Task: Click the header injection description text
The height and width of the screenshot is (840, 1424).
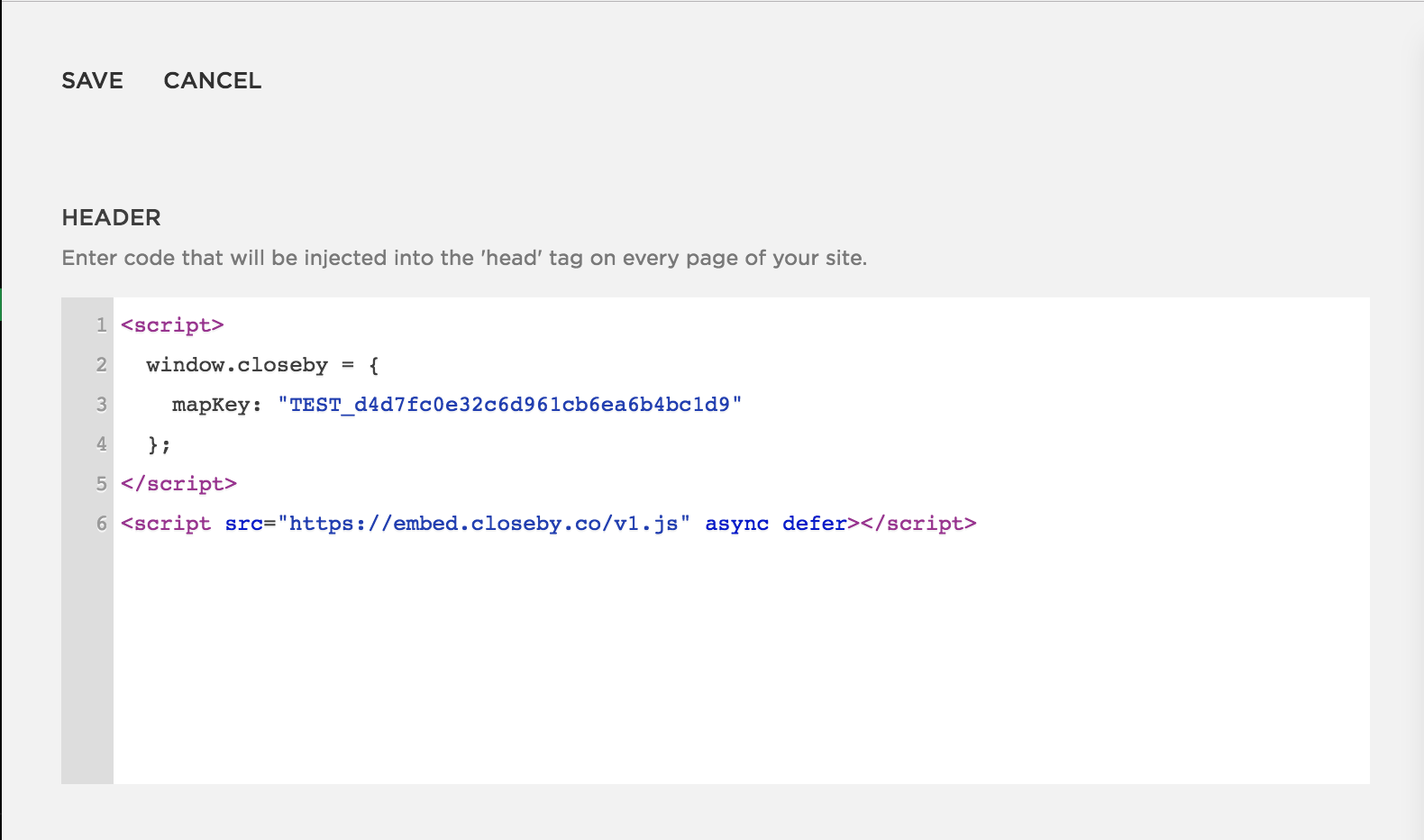Action: point(464,259)
